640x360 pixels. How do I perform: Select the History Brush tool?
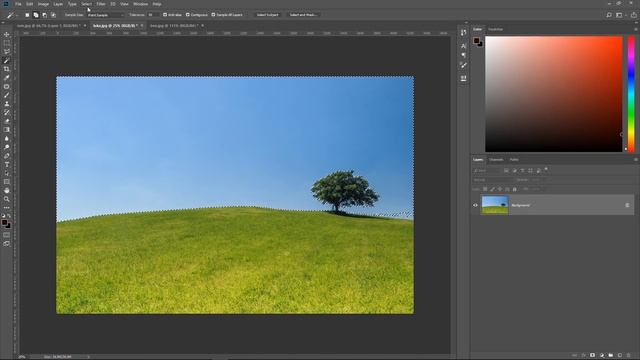click(7, 112)
